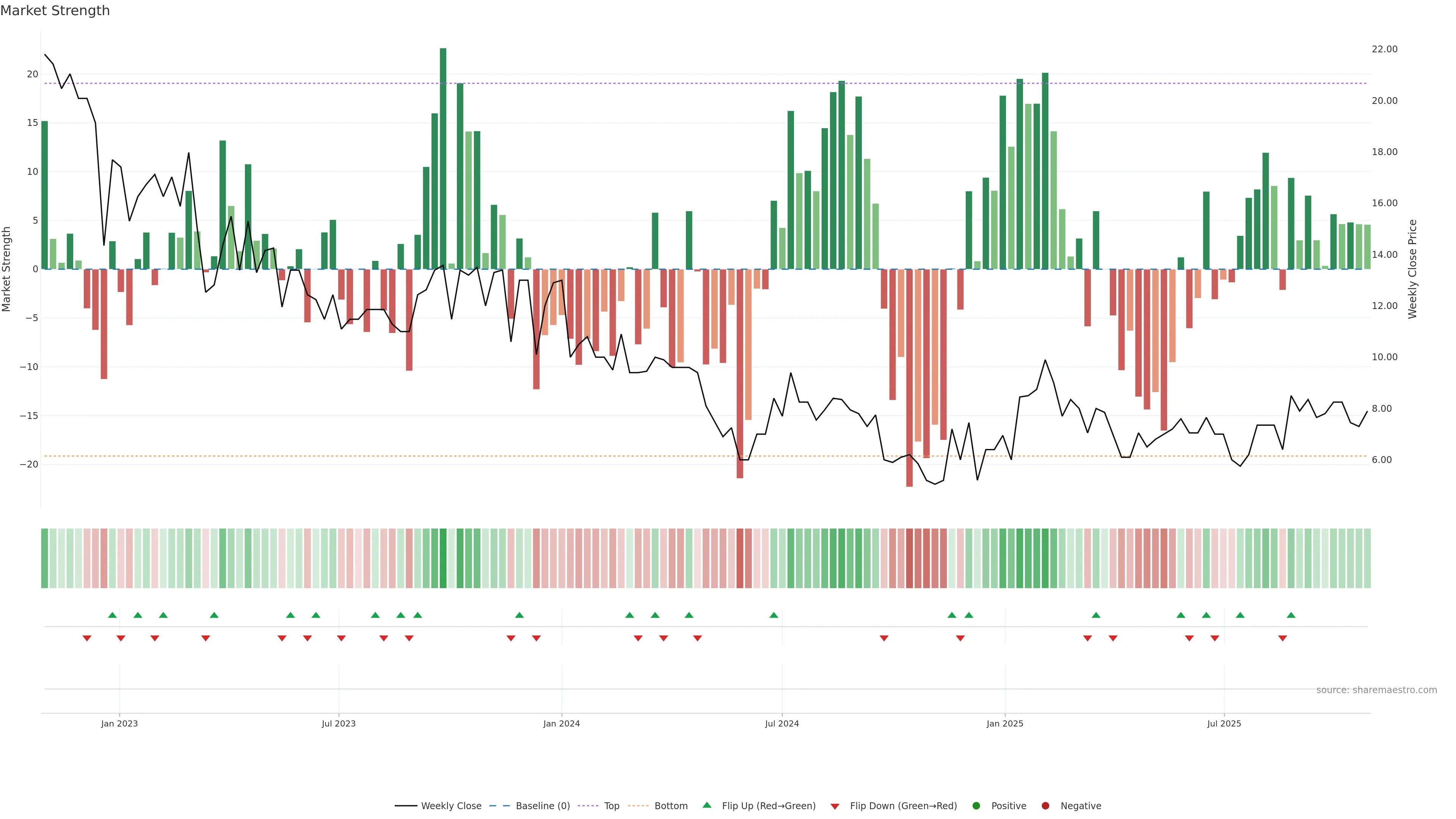Viewport: 1456px width, 819px height.
Task: Click the dark red Negative circle legend icon
Action: [1045, 806]
